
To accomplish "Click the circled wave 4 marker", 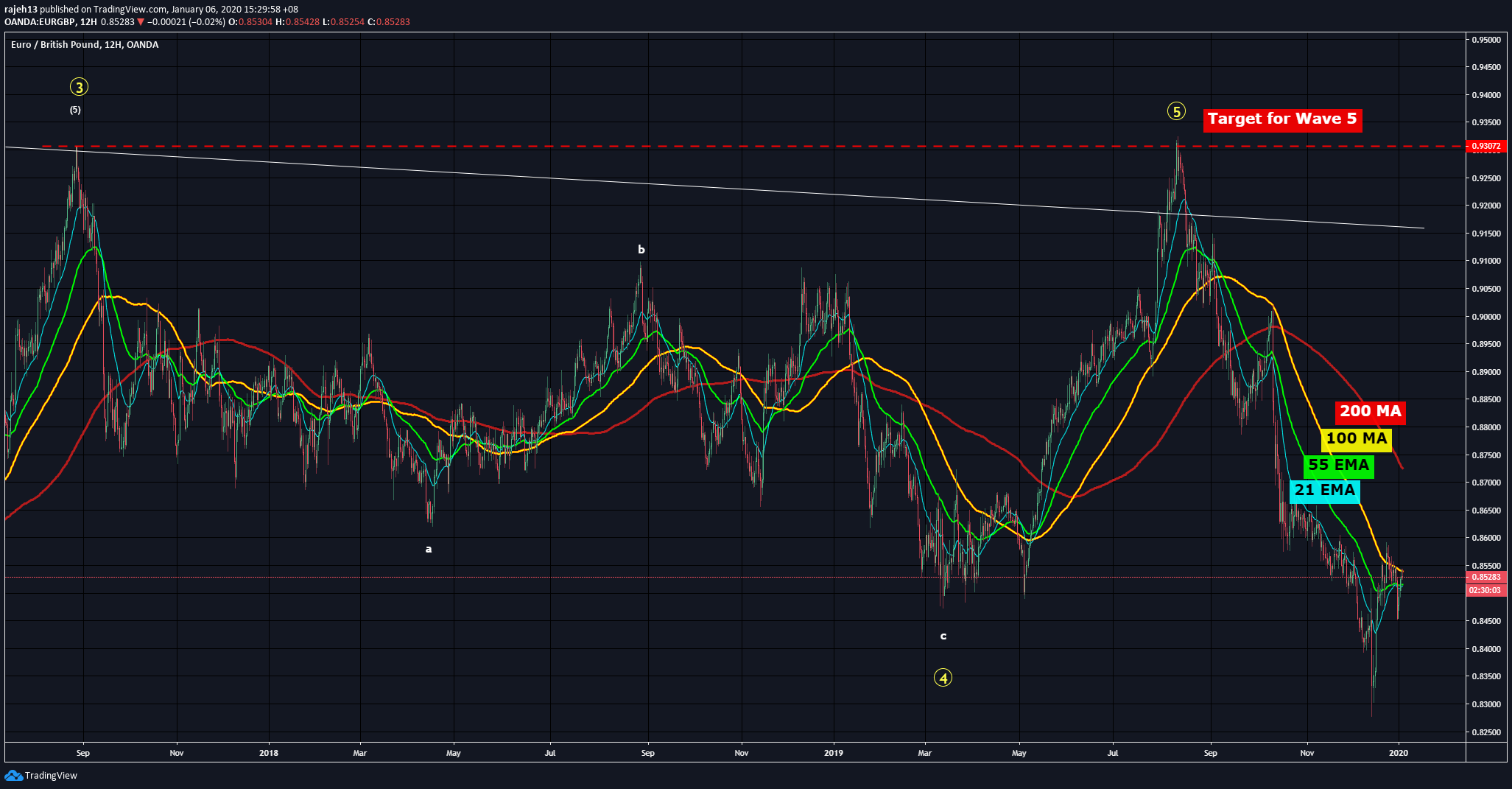I will point(943,678).
